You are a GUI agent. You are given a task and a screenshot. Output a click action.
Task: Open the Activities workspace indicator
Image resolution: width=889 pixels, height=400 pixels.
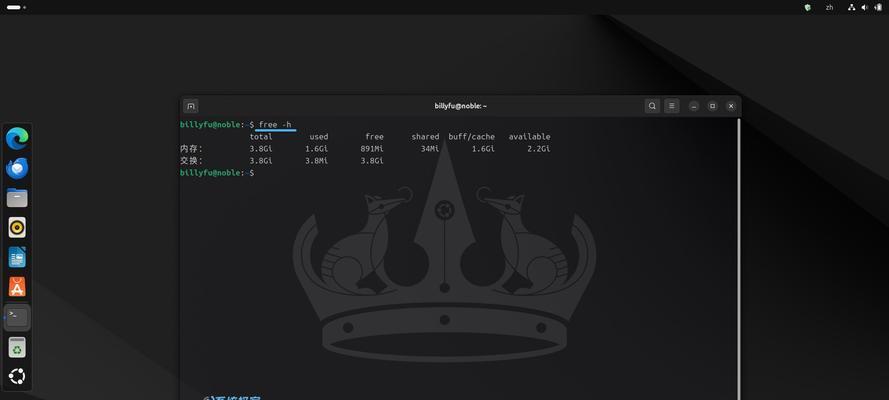point(16,7)
